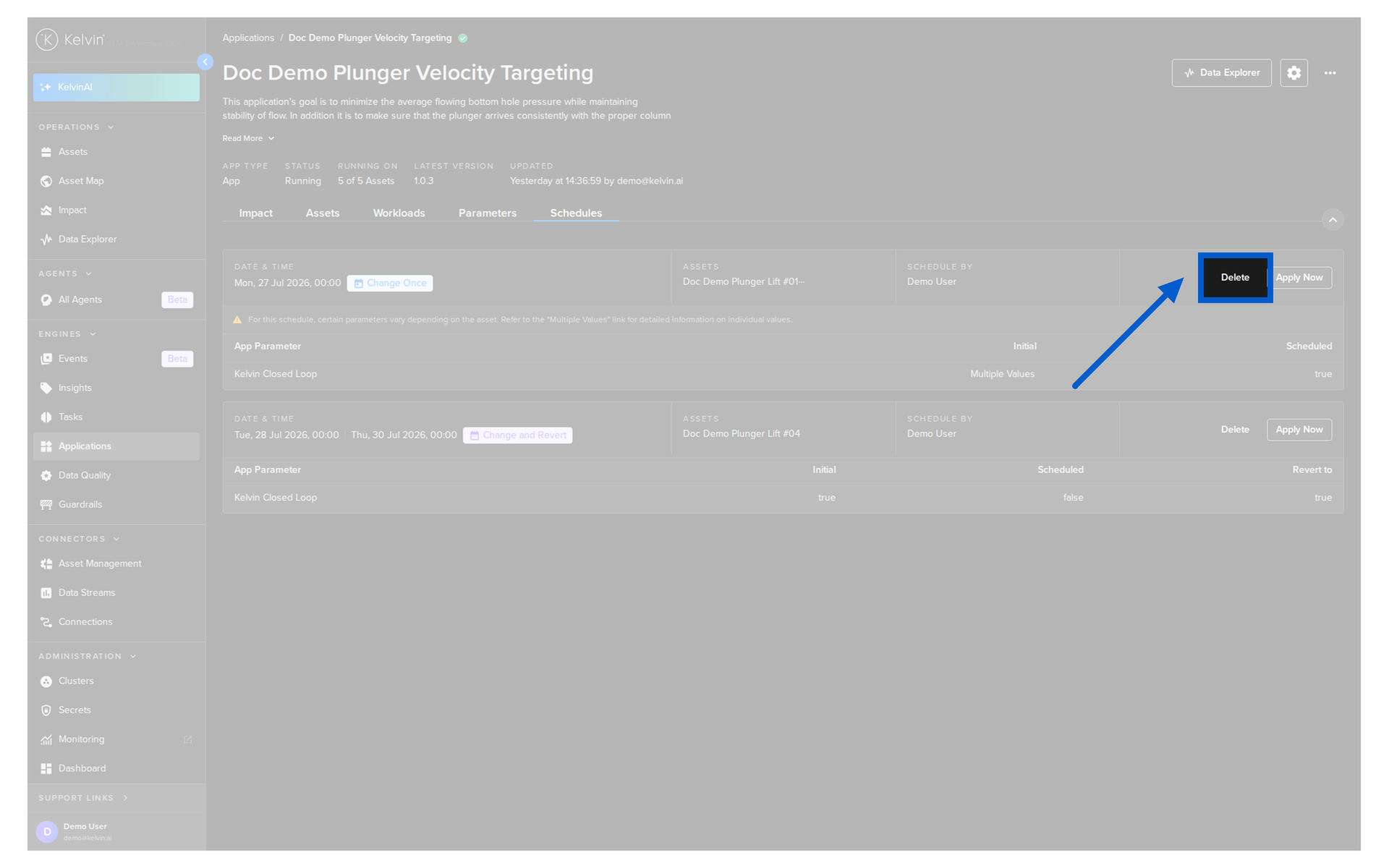Screen dimensions: 1389x868
Task: Open Asset Management icon
Action: click(46, 564)
